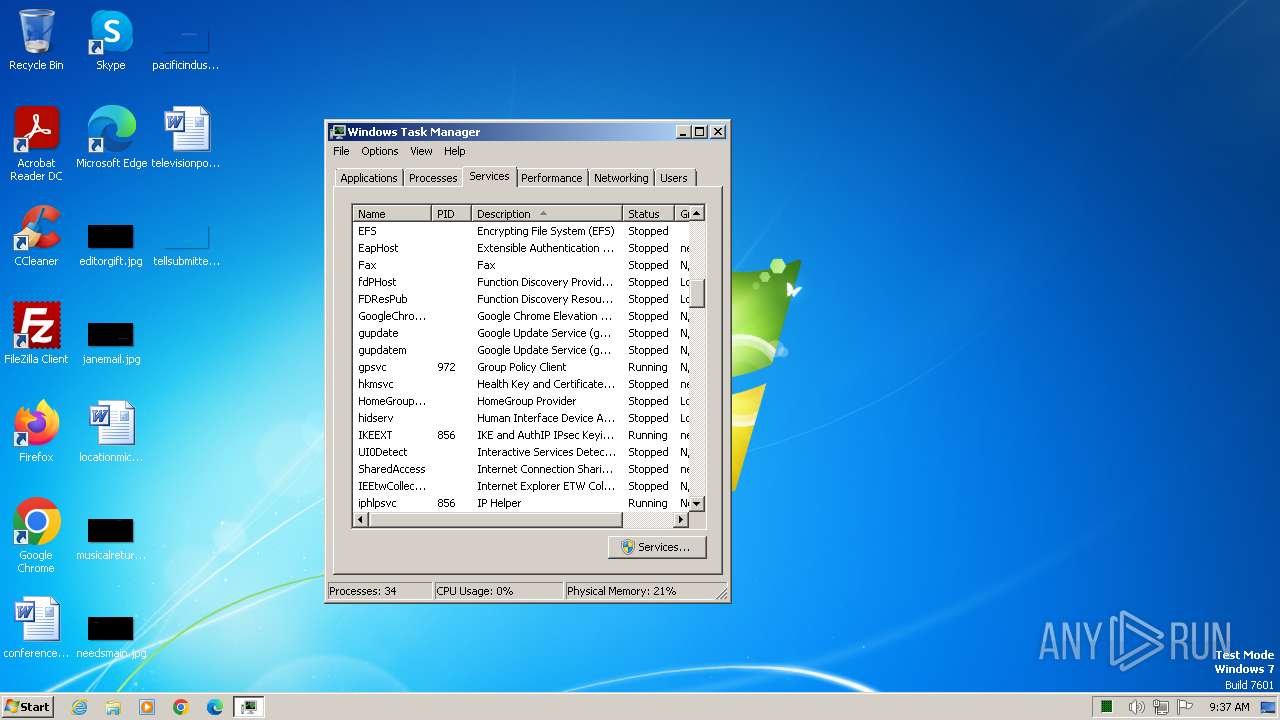Sort services by PID column header
1280x720 pixels.
pyautogui.click(x=452, y=214)
